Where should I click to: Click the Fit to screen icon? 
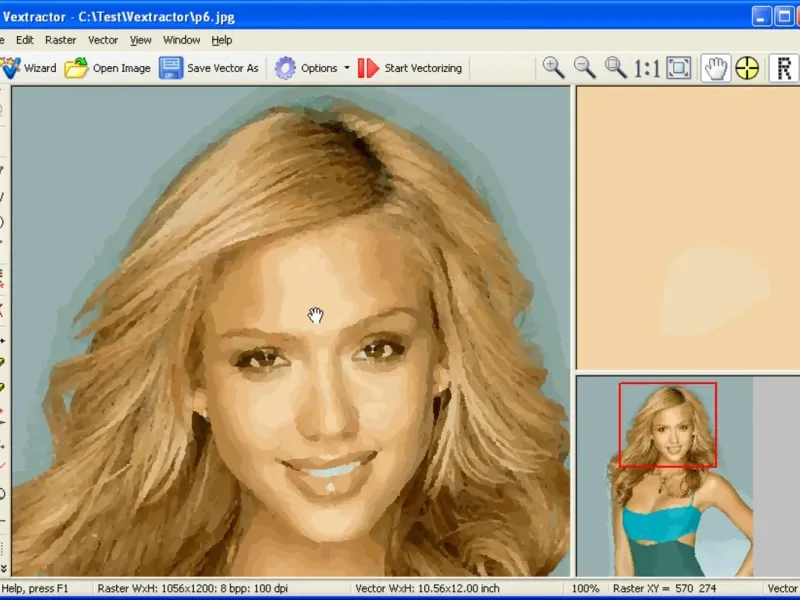(679, 68)
